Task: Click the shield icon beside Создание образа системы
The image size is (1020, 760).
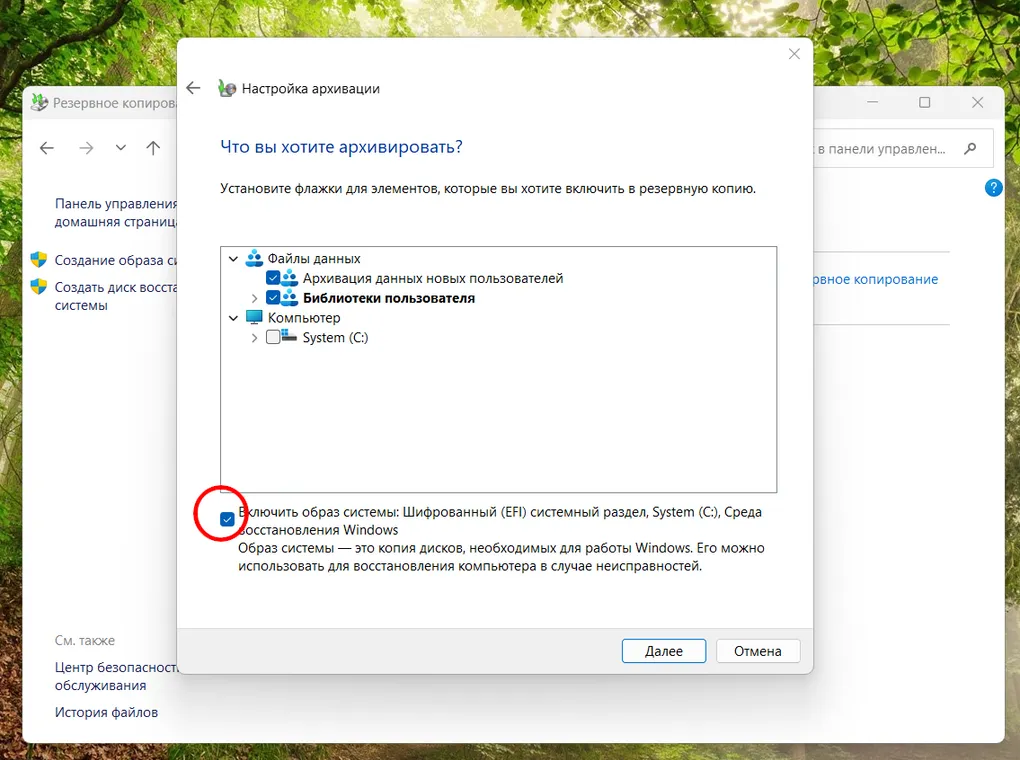Action: tap(39, 260)
